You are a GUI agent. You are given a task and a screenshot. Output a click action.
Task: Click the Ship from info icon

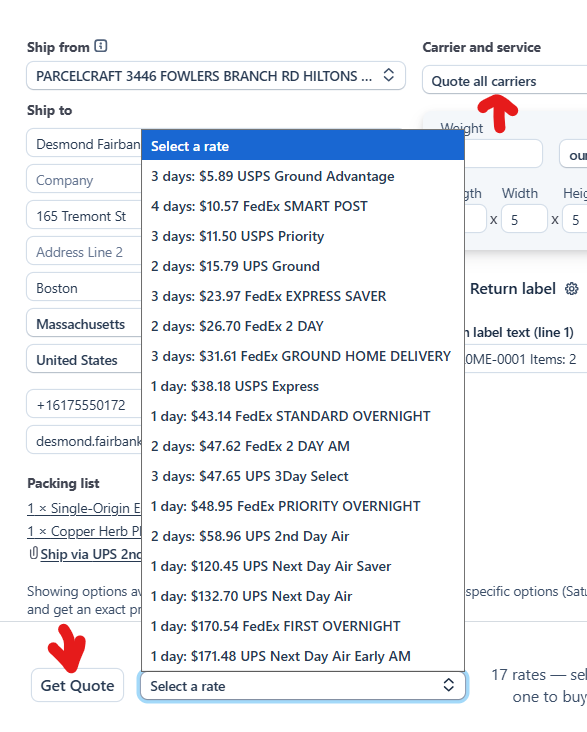[x=100, y=46]
